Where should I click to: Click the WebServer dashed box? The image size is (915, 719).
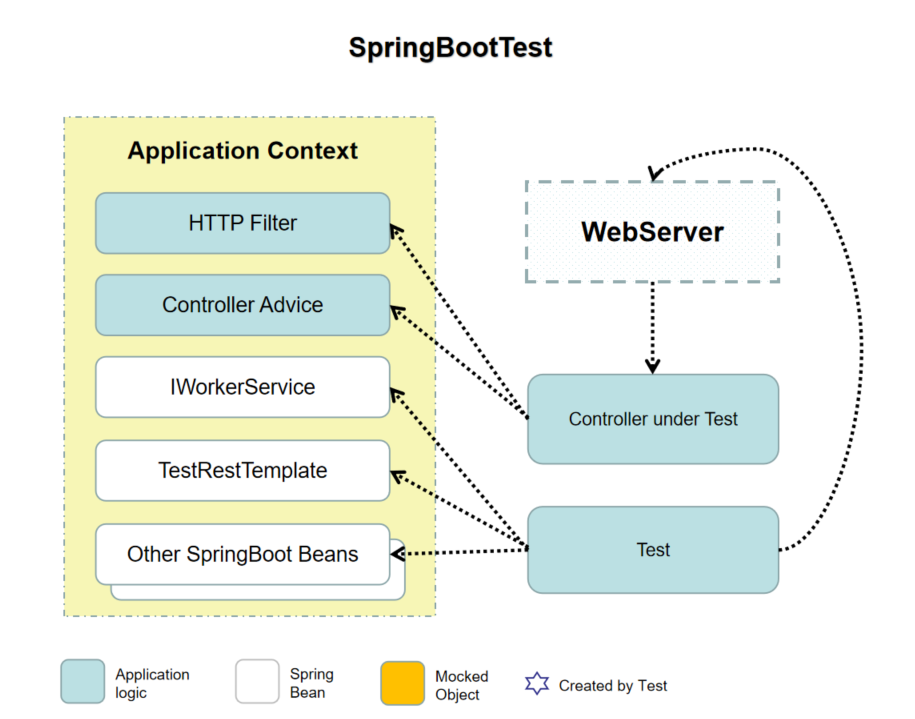[x=652, y=232]
